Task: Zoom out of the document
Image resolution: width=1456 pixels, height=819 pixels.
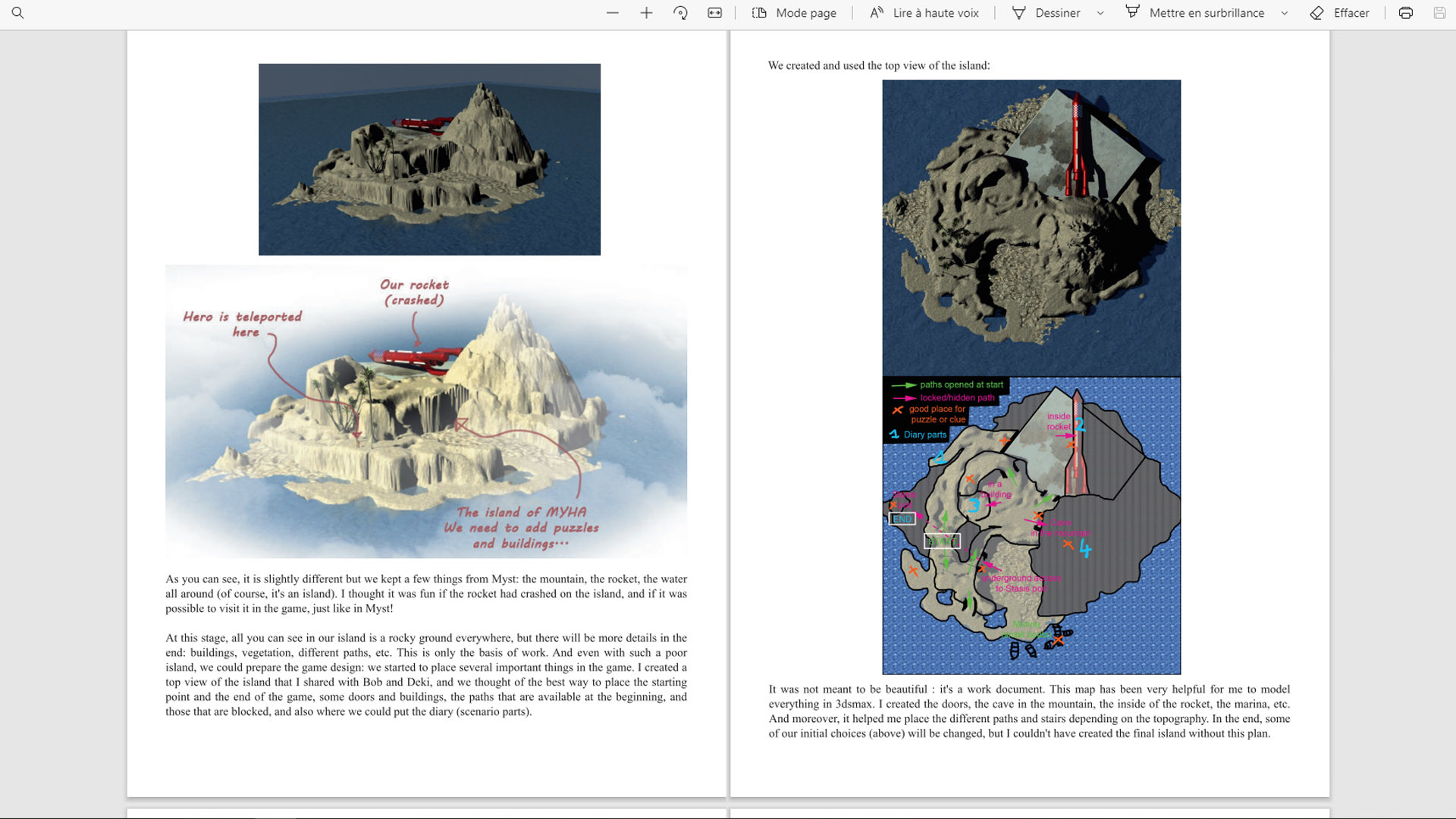Action: pyautogui.click(x=611, y=13)
